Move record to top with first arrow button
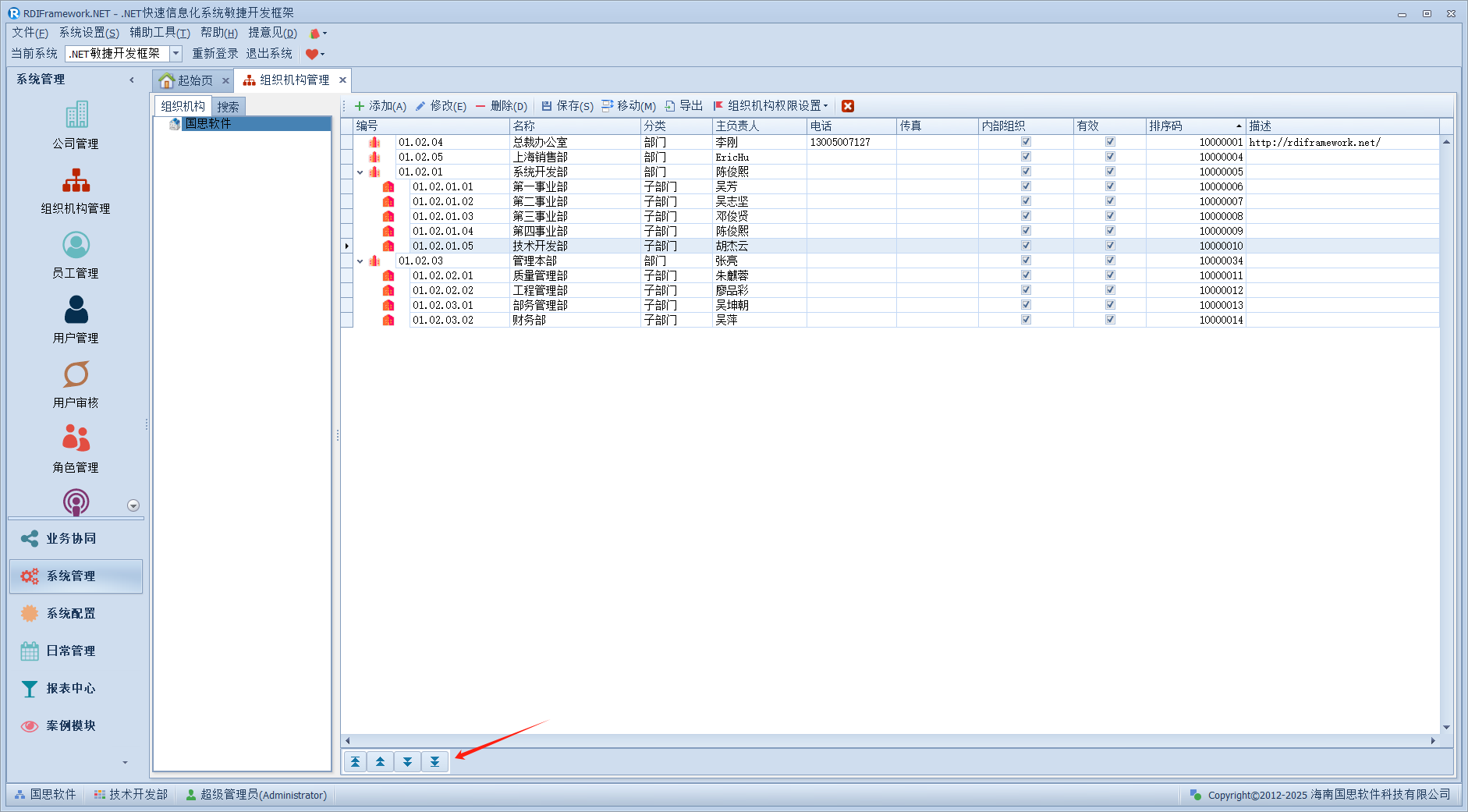This screenshot has width=1468, height=812. pyautogui.click(x=356, y=762)
